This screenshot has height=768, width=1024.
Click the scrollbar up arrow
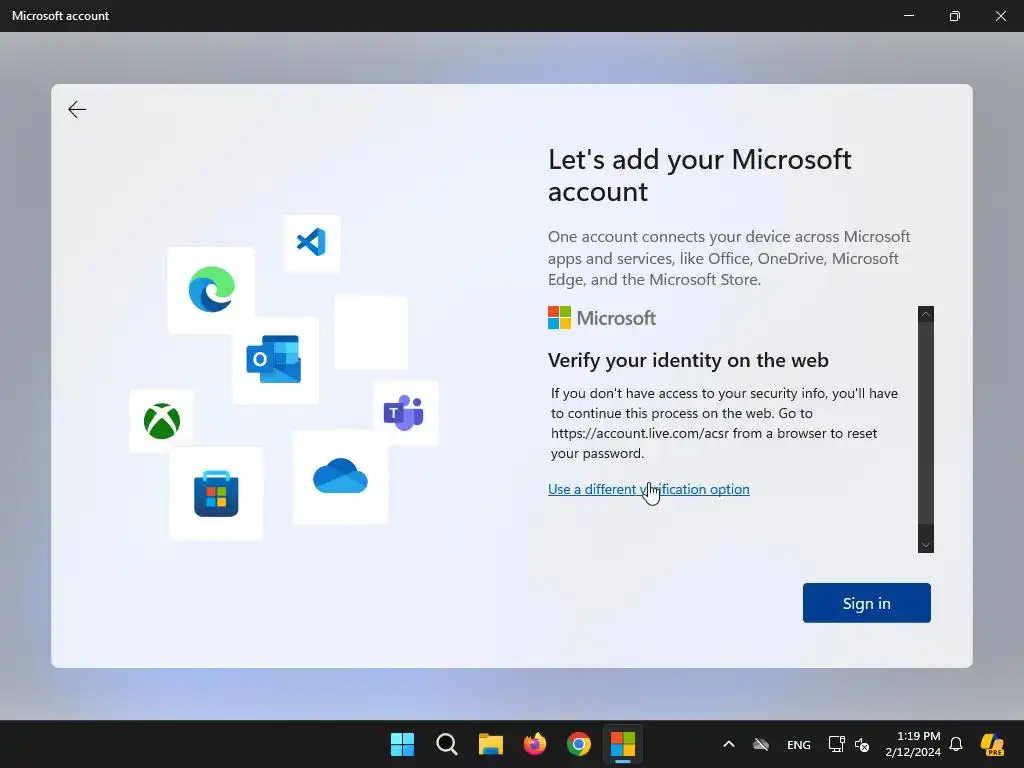(925, 314)
